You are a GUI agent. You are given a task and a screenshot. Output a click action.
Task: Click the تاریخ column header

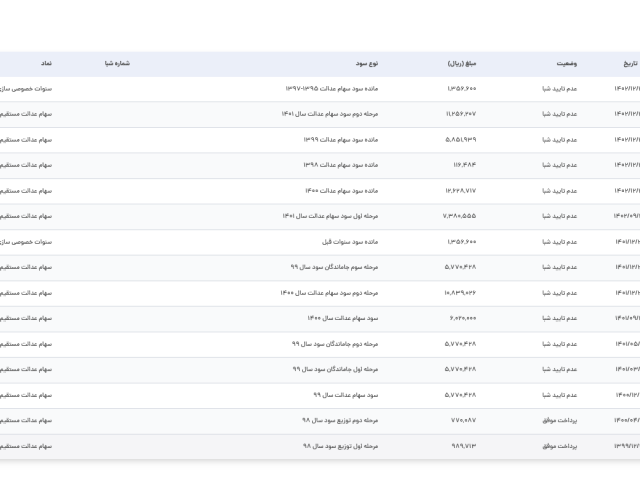(629, 63)
